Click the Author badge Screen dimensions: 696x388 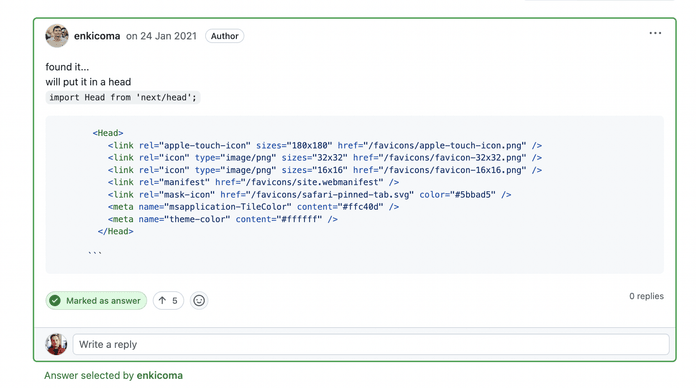click(225, 36)
